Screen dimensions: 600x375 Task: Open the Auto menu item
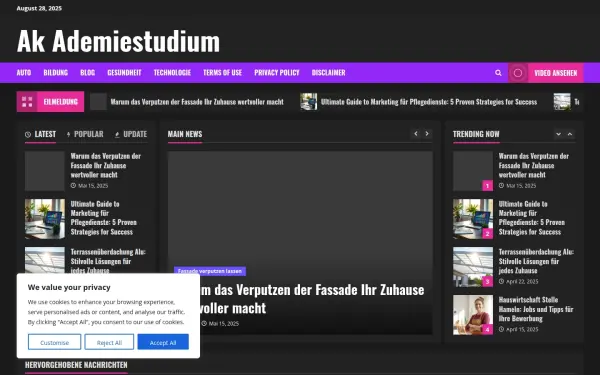(x=24, y=73)
